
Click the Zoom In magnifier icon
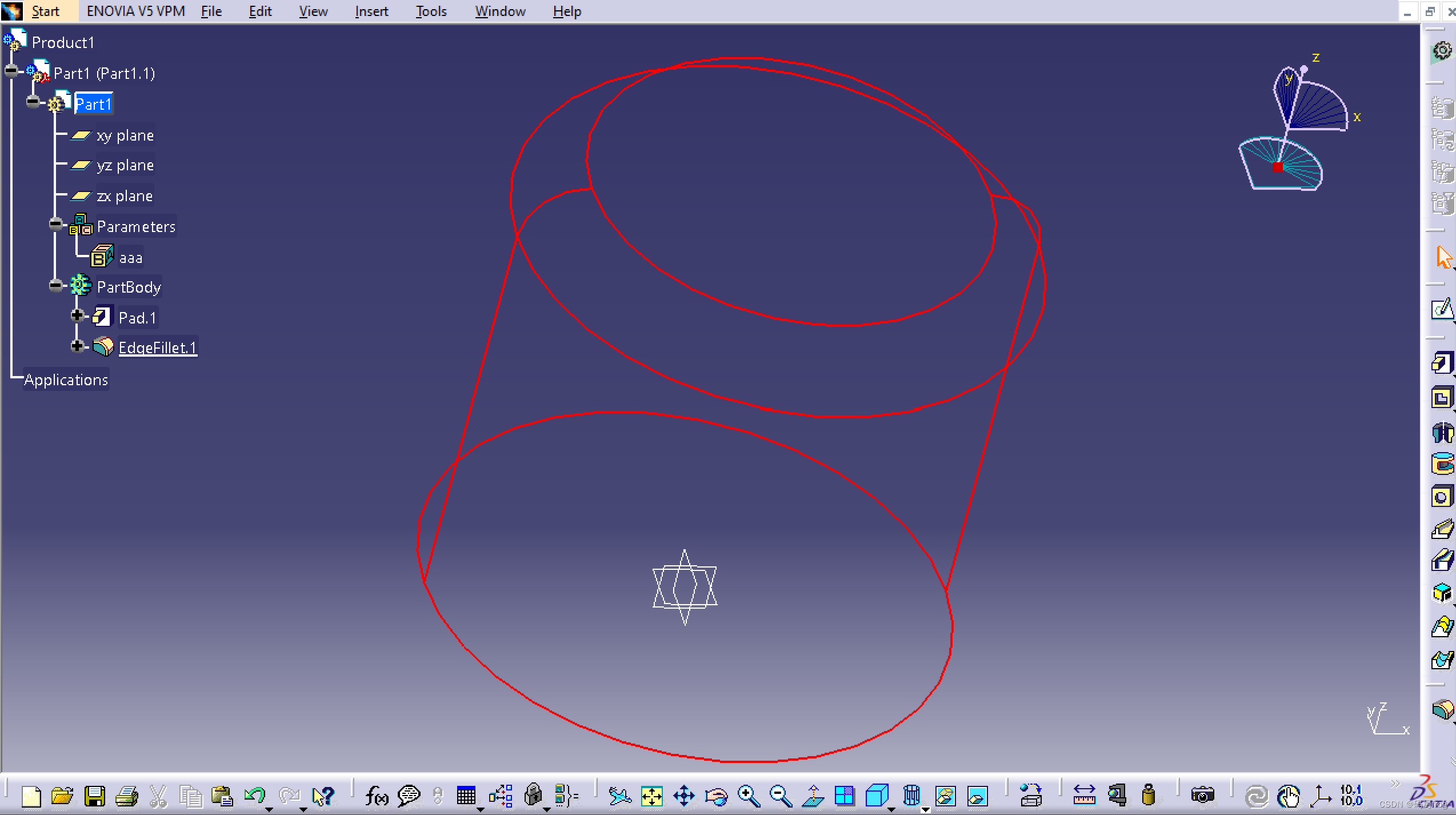748,796
